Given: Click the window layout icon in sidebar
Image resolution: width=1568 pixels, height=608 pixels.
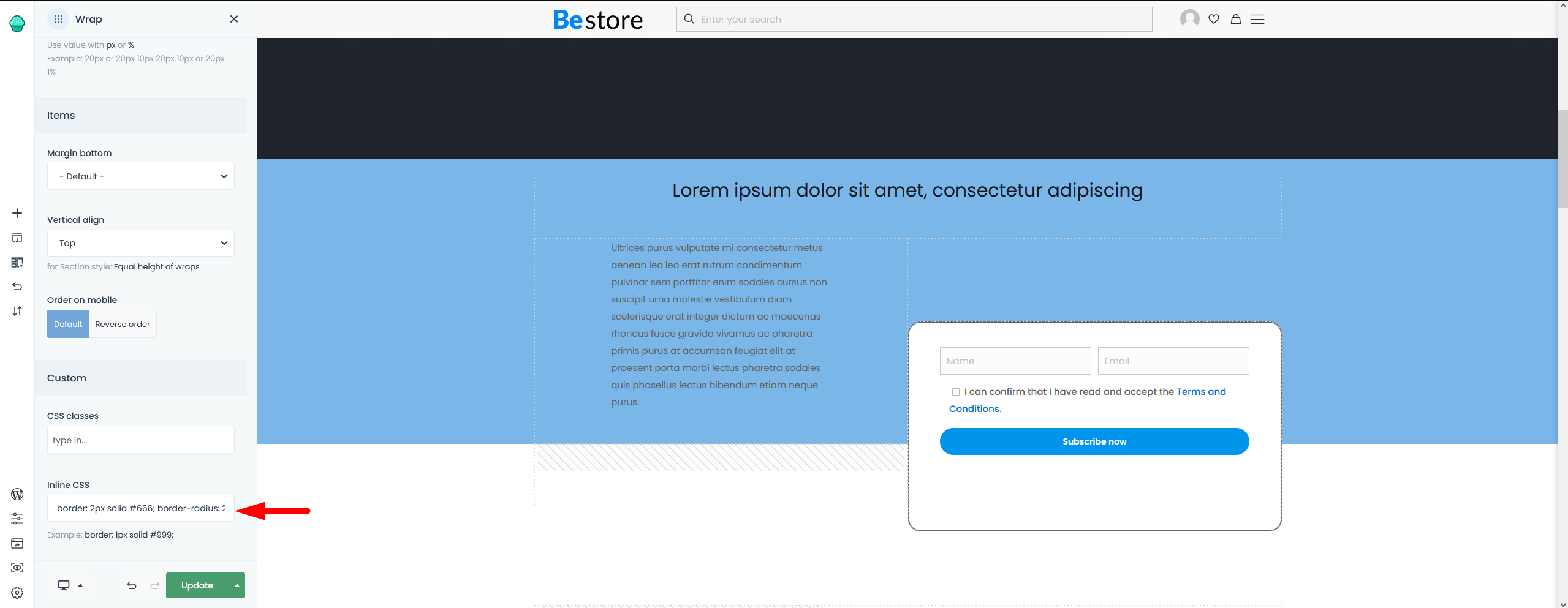Looking at the screenshot, I should (x=17, y=543).
